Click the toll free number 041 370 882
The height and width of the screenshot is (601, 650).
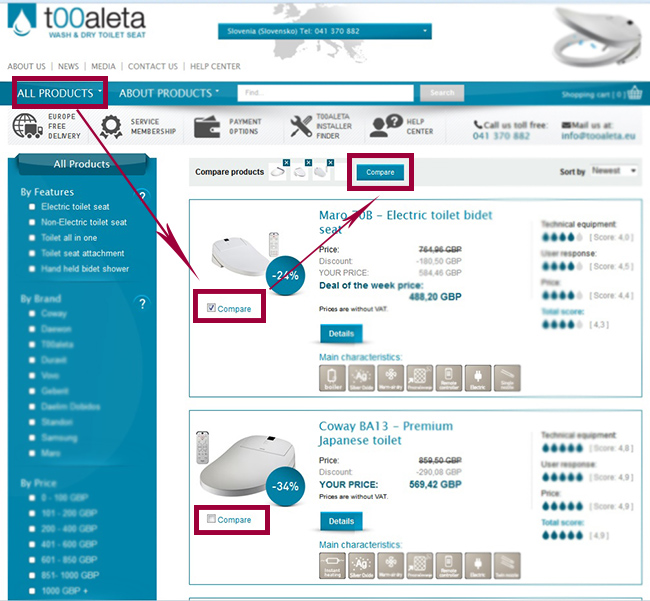(501, 136)
